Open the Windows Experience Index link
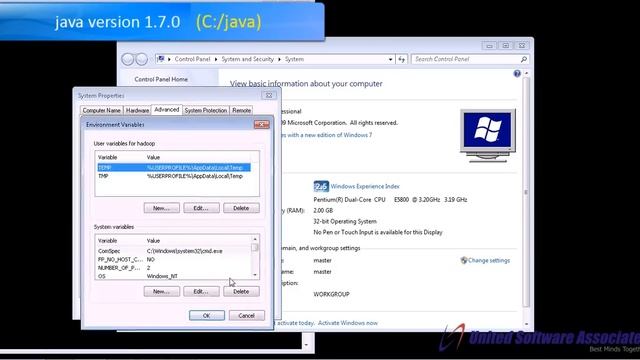Screen dimensions: 640x360 click(x=365, y=186)
